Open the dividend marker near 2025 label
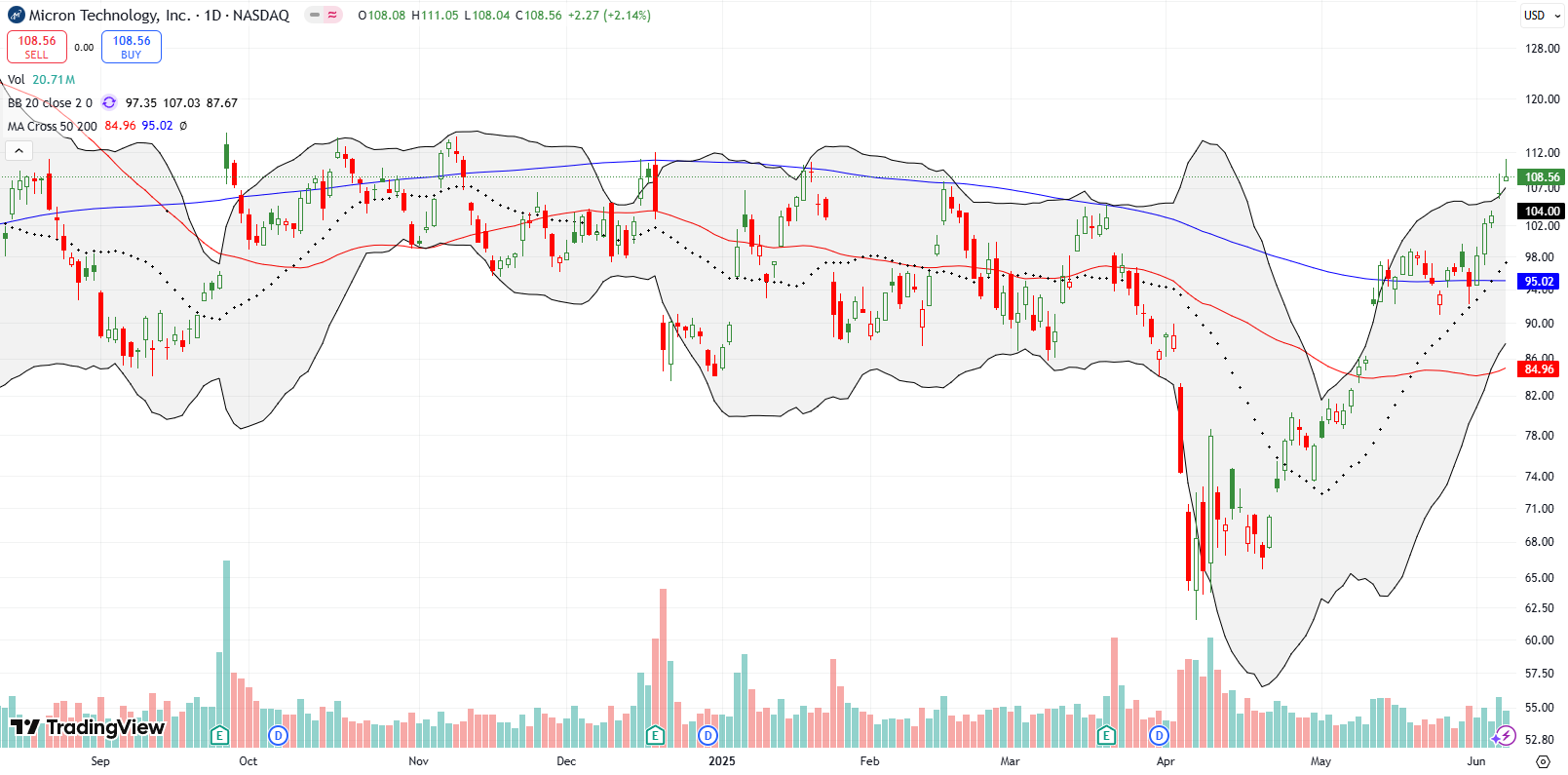The image size is (1568, 775). 708,735
